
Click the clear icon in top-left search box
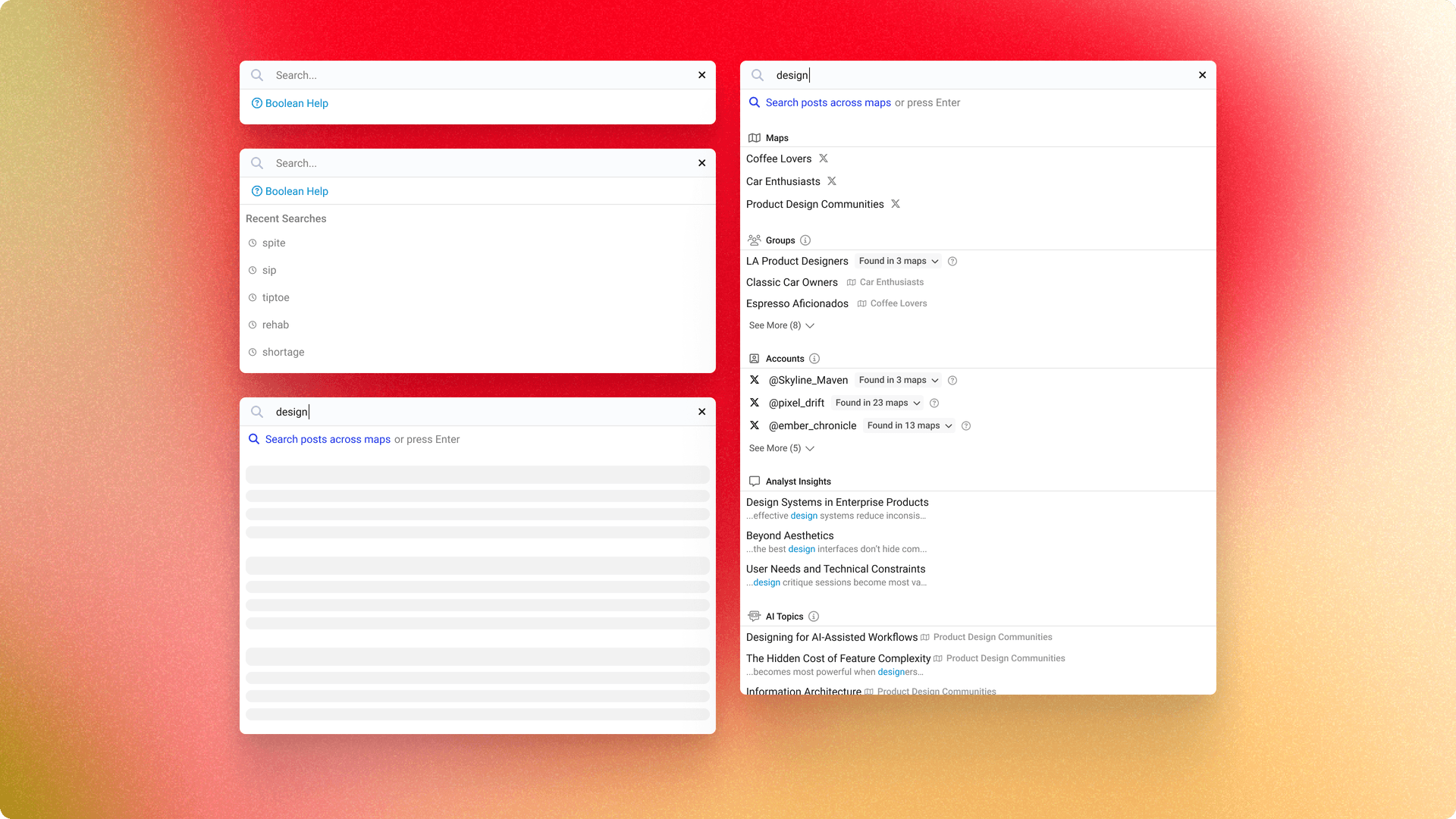(x=701, y=75)
